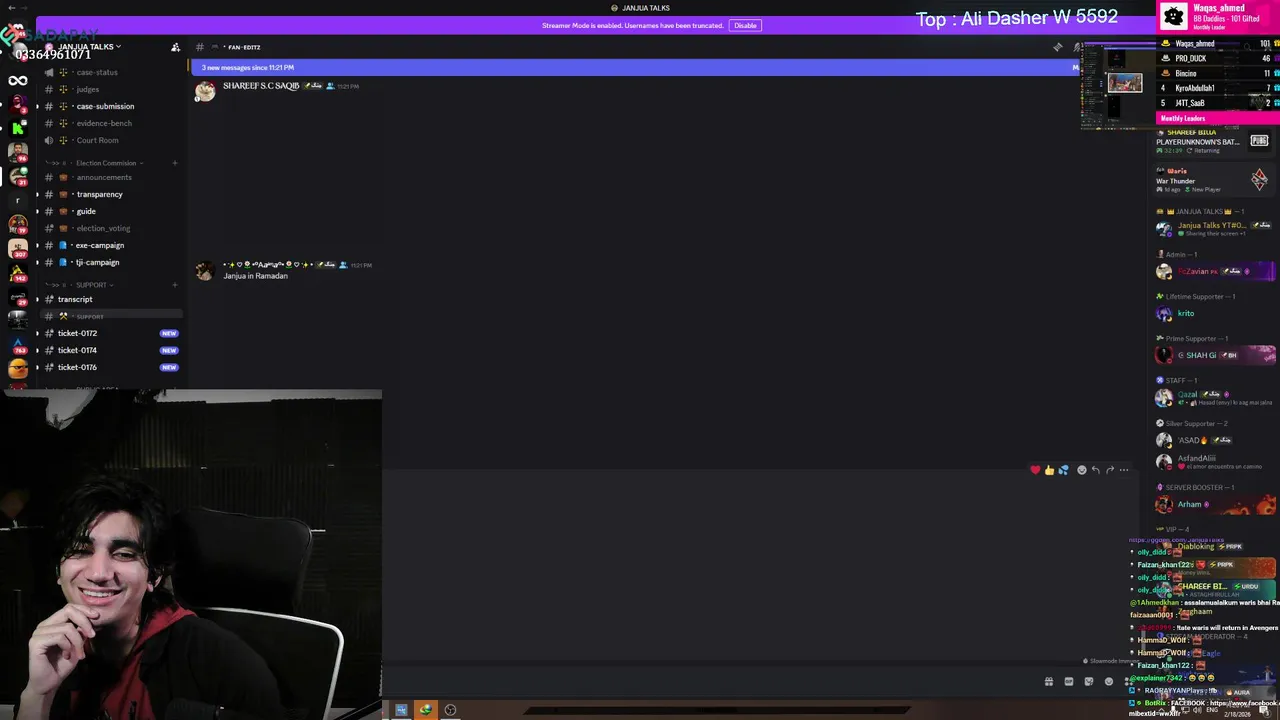The image size is (1280, 720).
Task: Click the War Thunder activity card
Action: 1215,180
